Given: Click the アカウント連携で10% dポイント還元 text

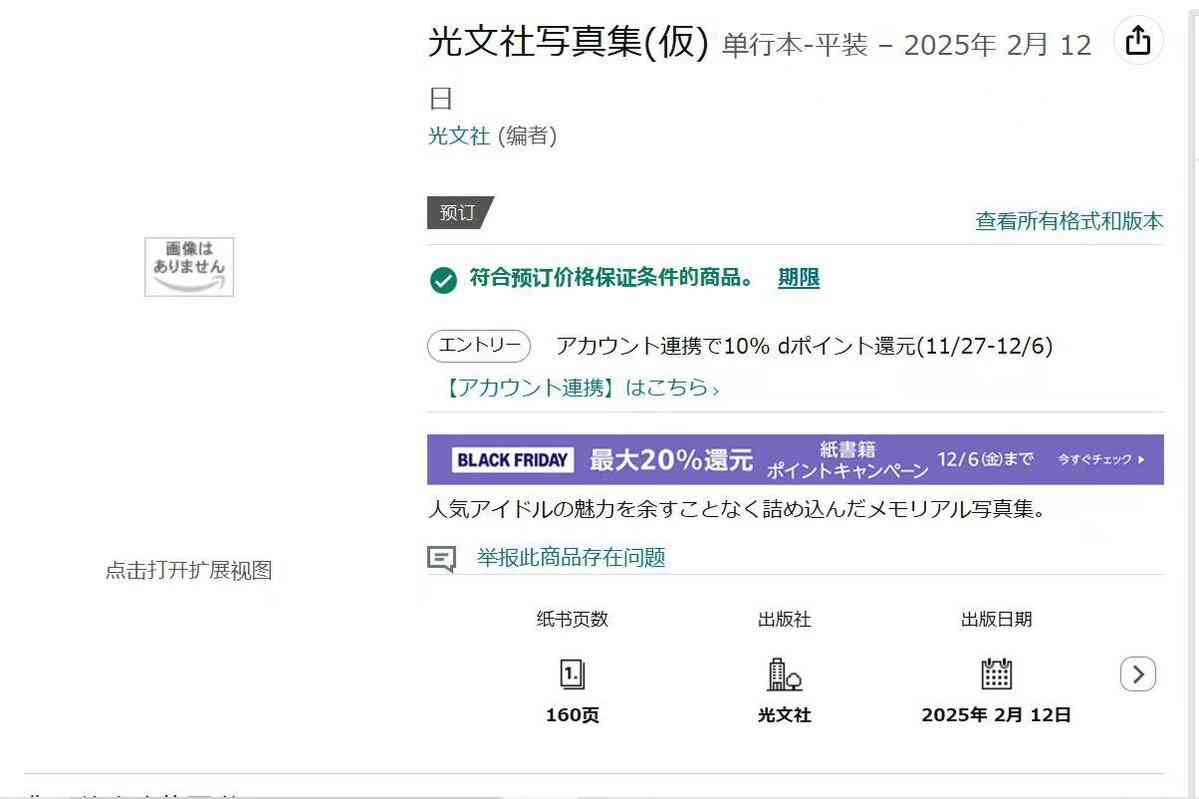Looking at the screenshot, I should tap(804, 346).
